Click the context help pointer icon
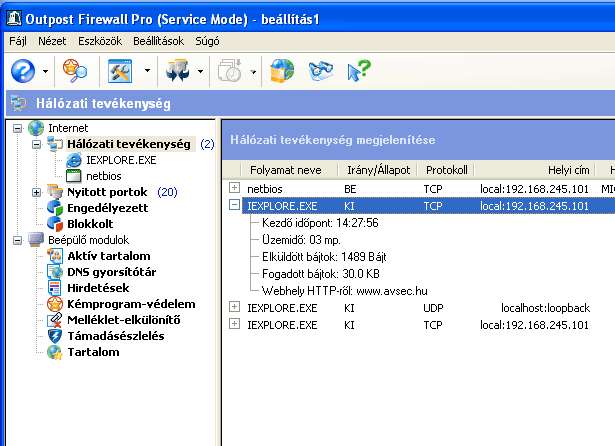615x446 pixels. [x=358, y=71]
